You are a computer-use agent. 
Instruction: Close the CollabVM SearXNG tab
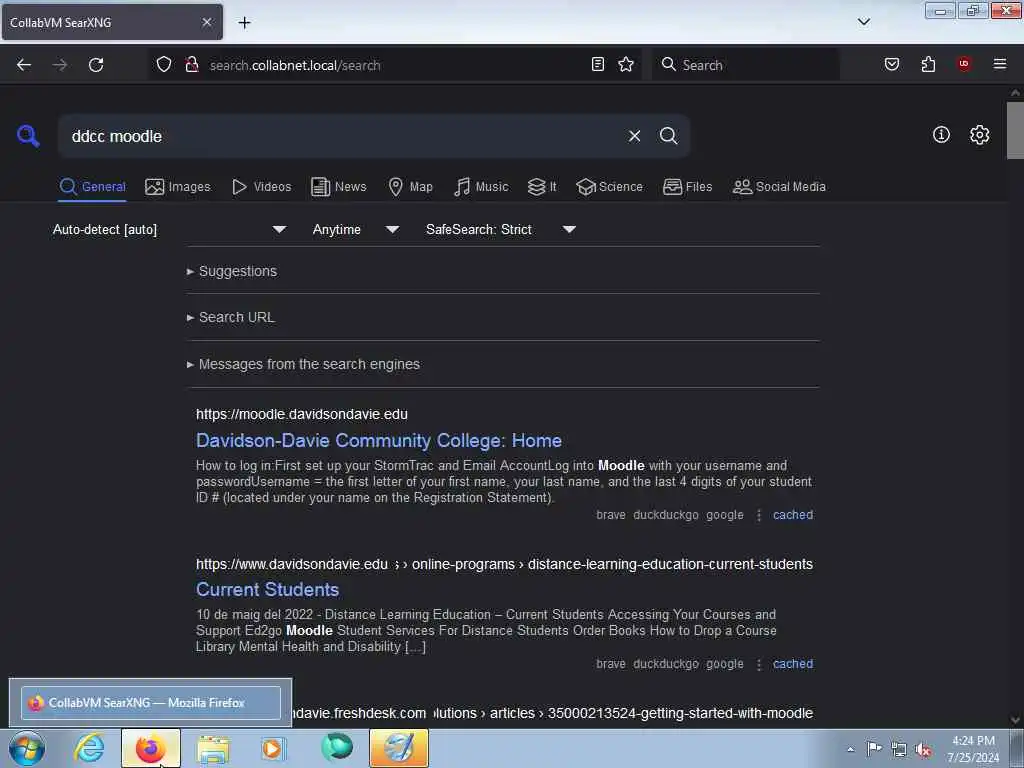207,22
